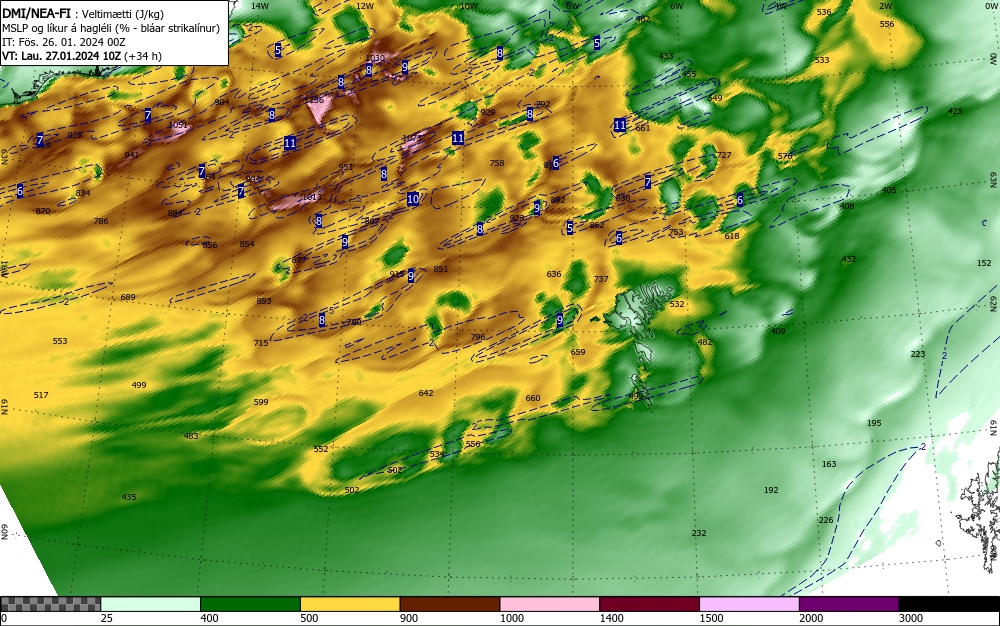Click the map value 618
The height and width of the screenshot is (626, 1000).
(x=732, y=236)
